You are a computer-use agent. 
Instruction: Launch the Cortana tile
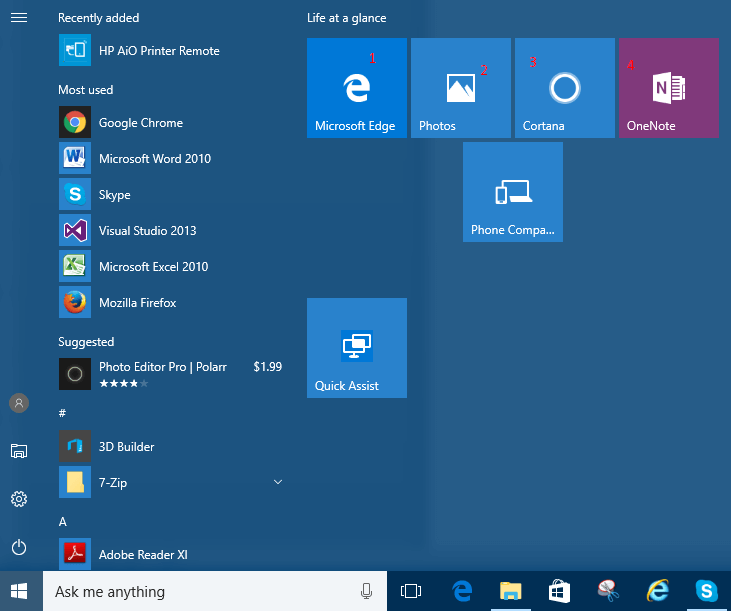(564, 88)
